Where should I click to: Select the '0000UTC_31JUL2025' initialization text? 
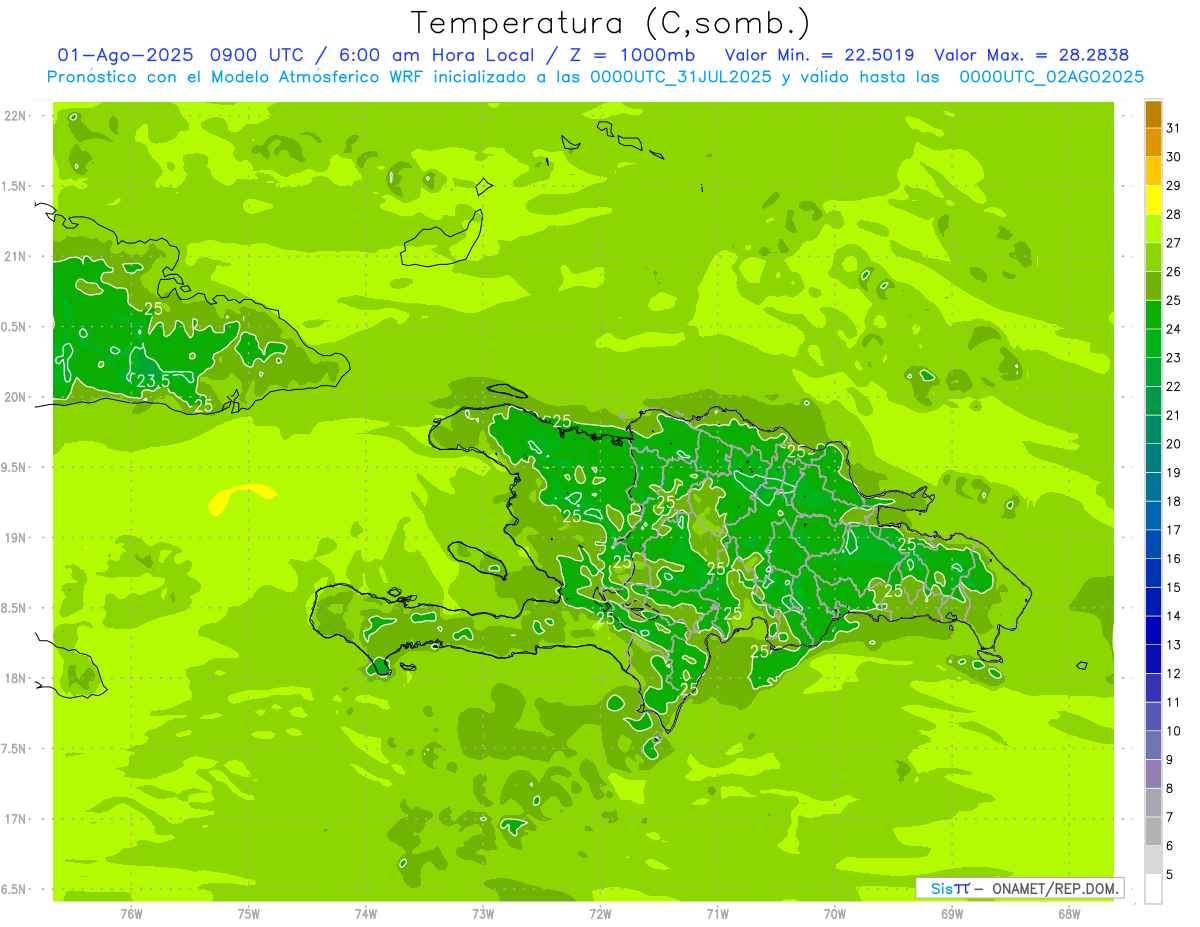[x=681, y=77]
